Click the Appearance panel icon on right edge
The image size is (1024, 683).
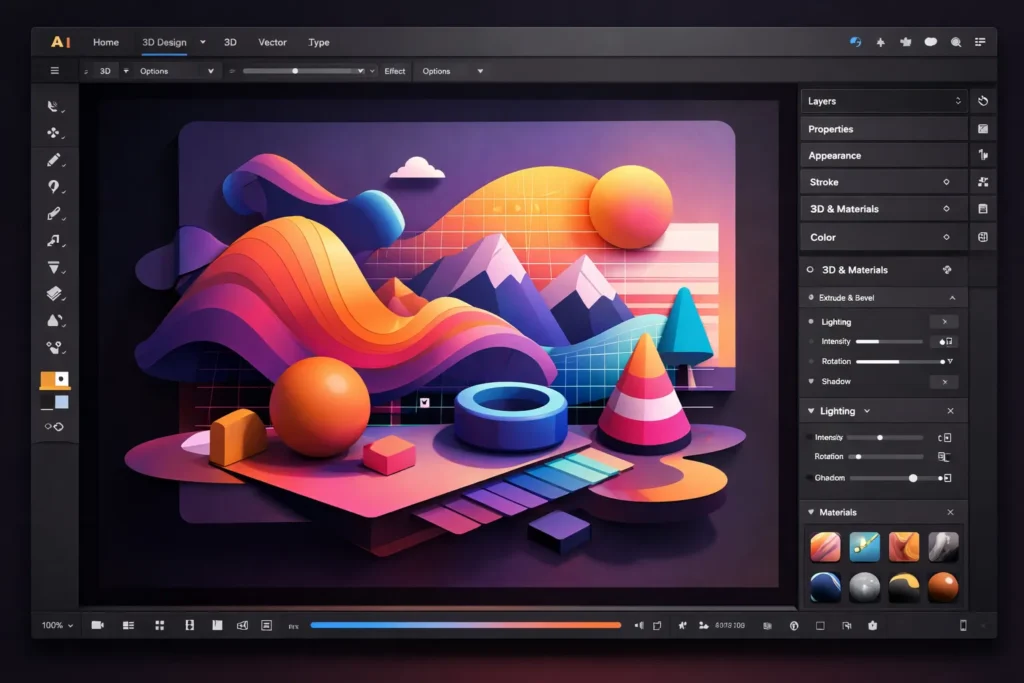pyautogui.click(x=983, y=155)
